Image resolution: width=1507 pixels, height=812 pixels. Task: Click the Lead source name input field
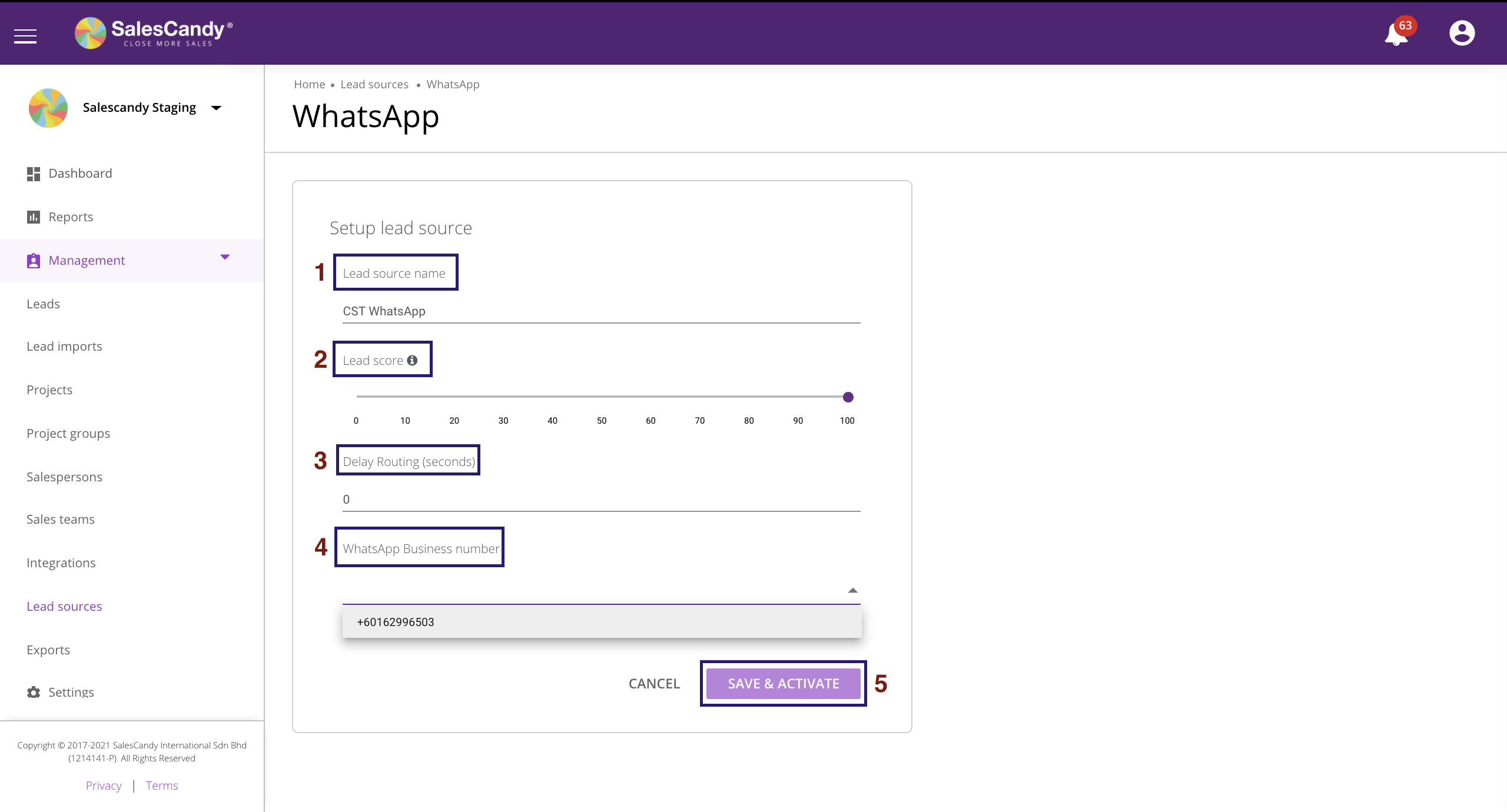click(x=600, y=311)
